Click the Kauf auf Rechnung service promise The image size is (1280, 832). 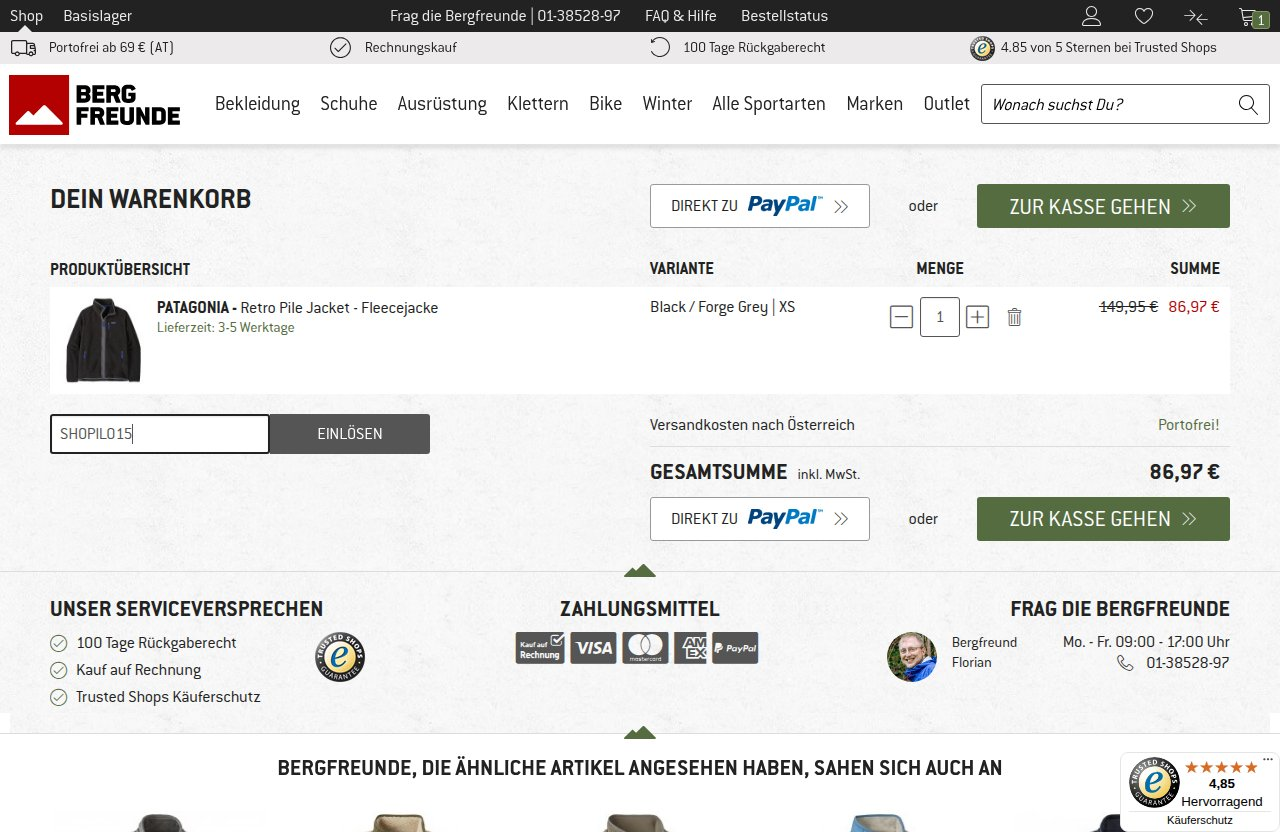point(139,670)
